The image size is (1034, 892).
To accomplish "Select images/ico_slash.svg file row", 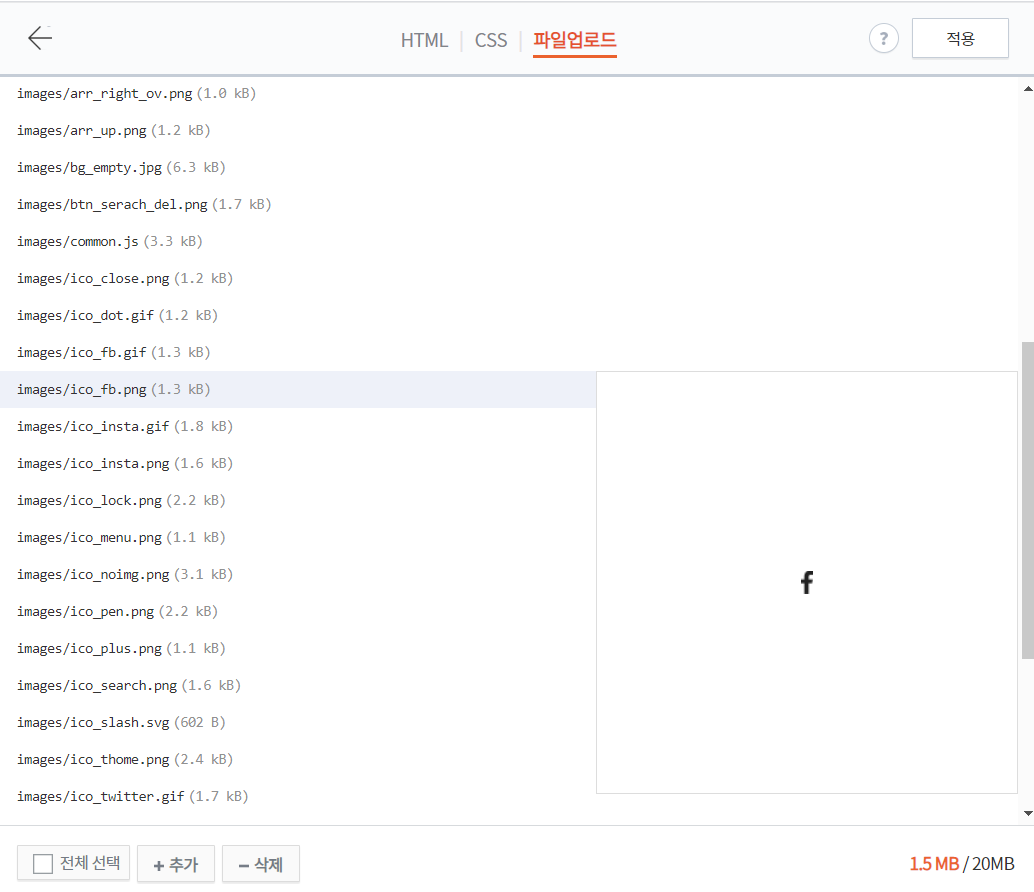I will tap(298, 721).
